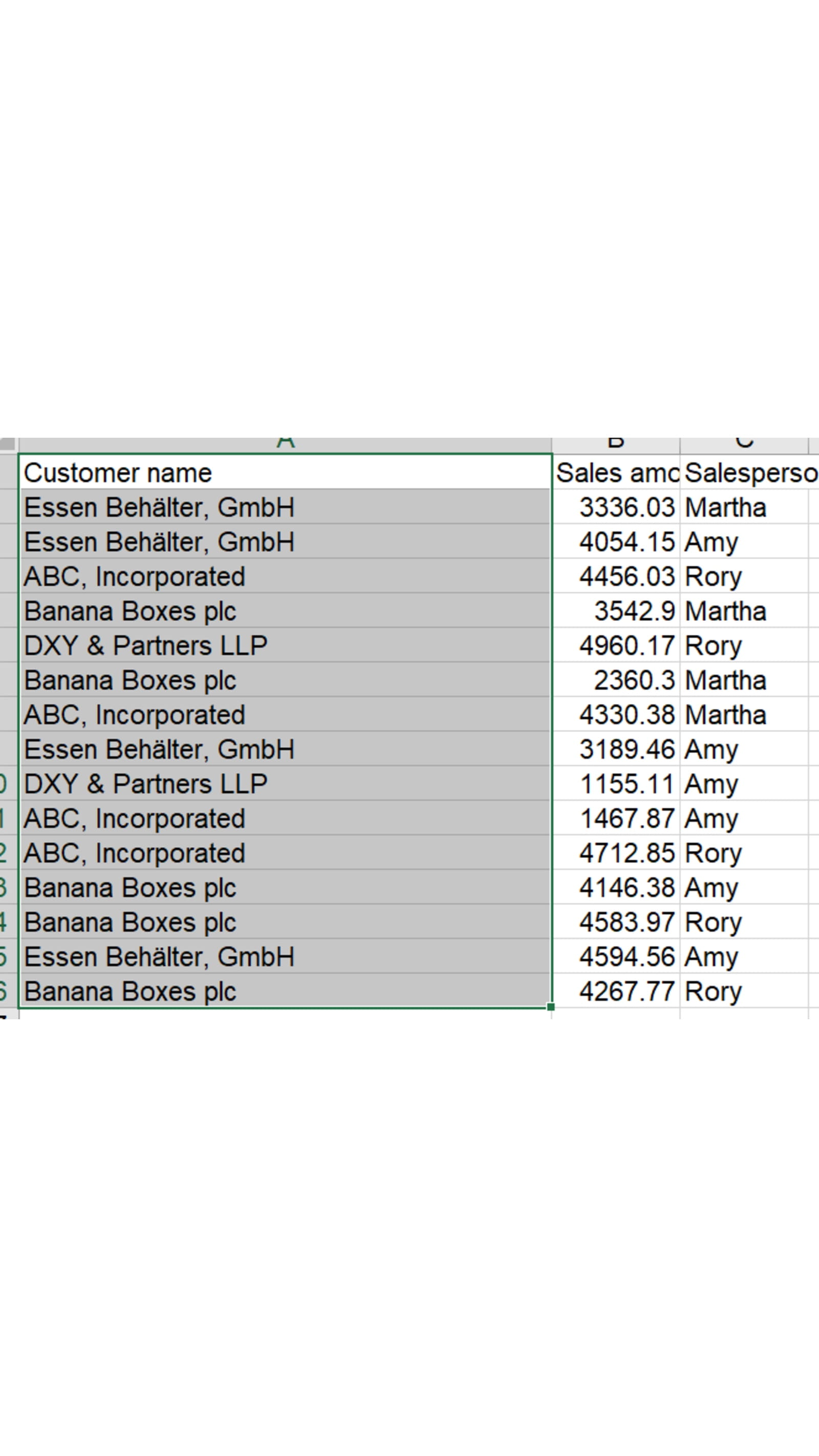Click the Customer name header cell
The width and height of the screenshot is (819, 1456).
(x=286, y=473)
